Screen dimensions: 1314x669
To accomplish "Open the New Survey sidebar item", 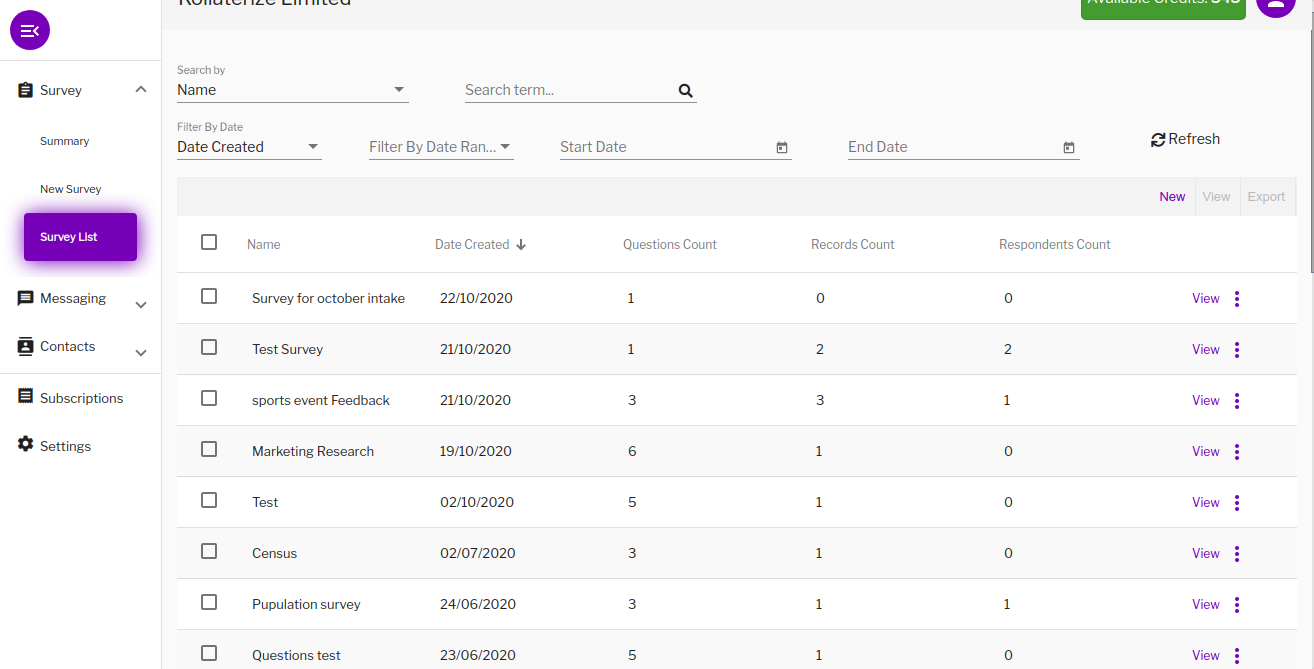I will [71, 189].
